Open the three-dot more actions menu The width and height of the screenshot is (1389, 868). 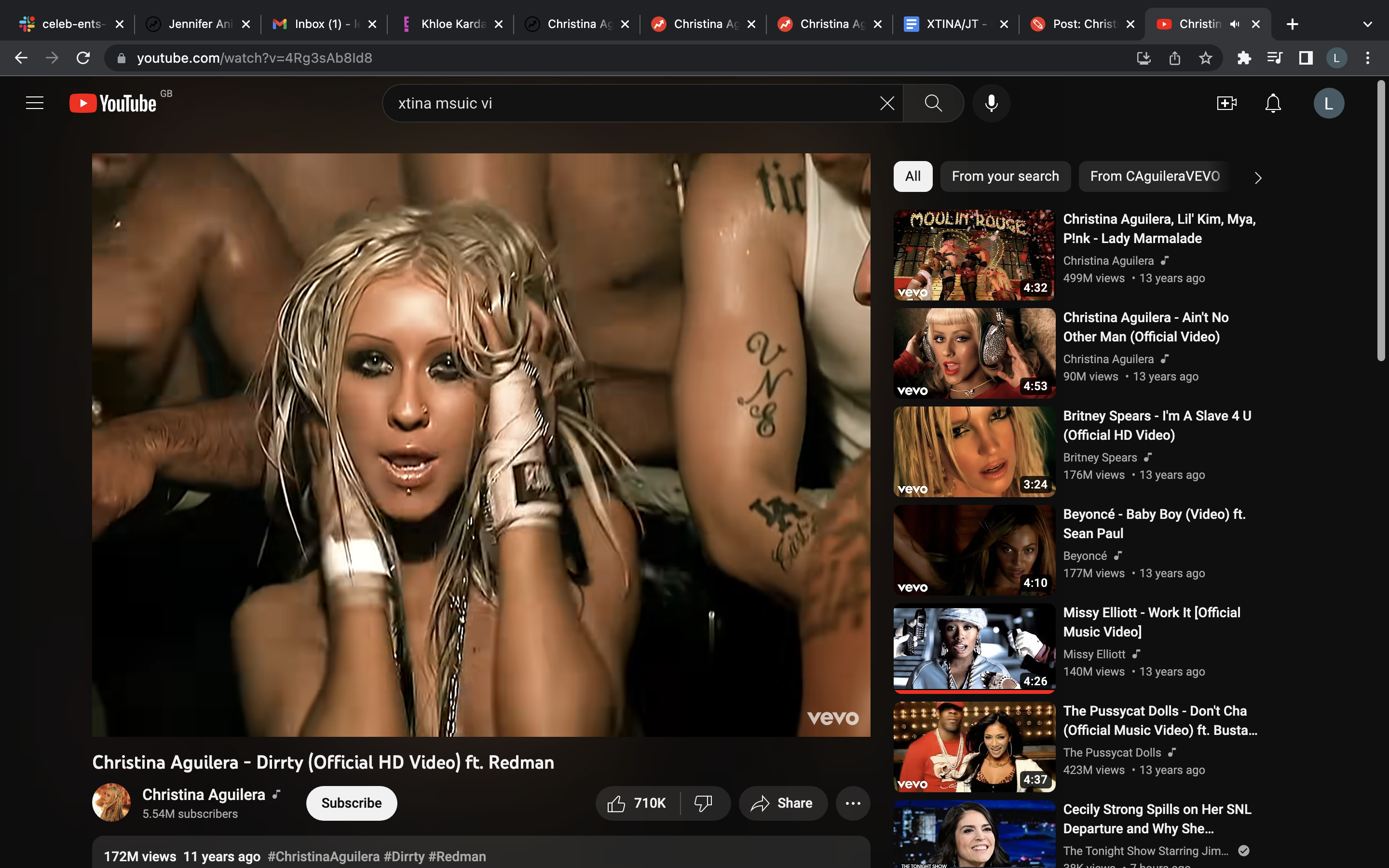click(853, 803)
